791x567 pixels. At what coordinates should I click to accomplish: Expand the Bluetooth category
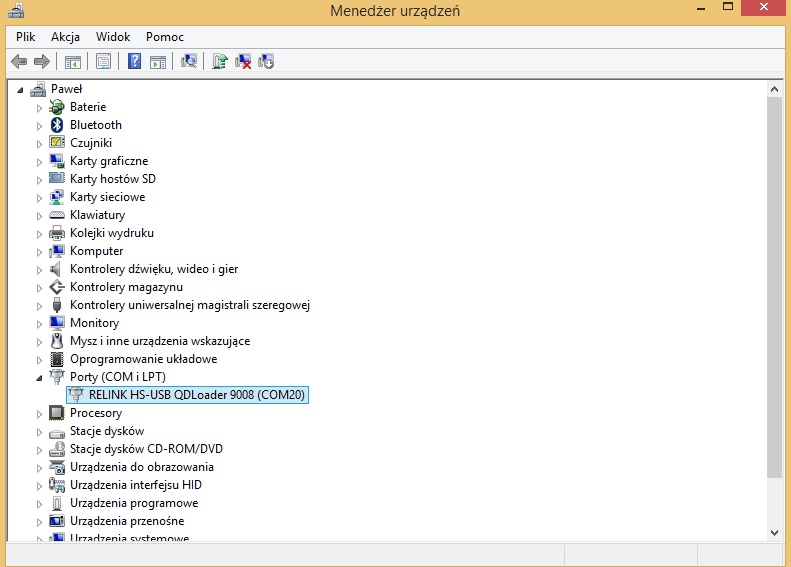click(x=40, y=125)
